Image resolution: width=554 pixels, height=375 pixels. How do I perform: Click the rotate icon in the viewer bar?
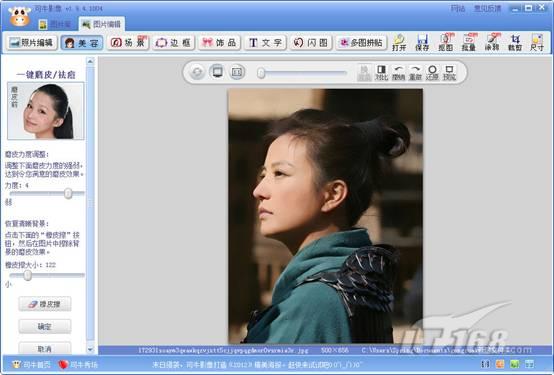tap(197, 72)
